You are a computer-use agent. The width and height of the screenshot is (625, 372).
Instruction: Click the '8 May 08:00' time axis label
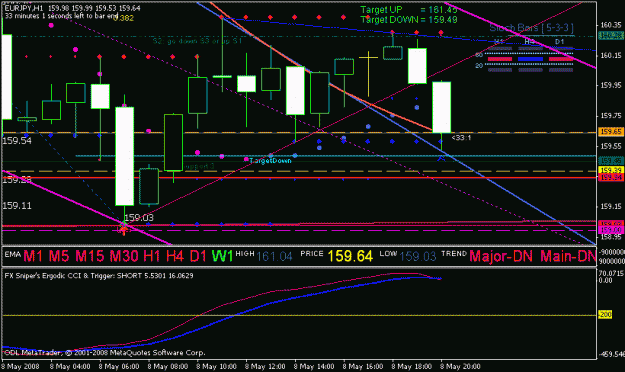167,366
